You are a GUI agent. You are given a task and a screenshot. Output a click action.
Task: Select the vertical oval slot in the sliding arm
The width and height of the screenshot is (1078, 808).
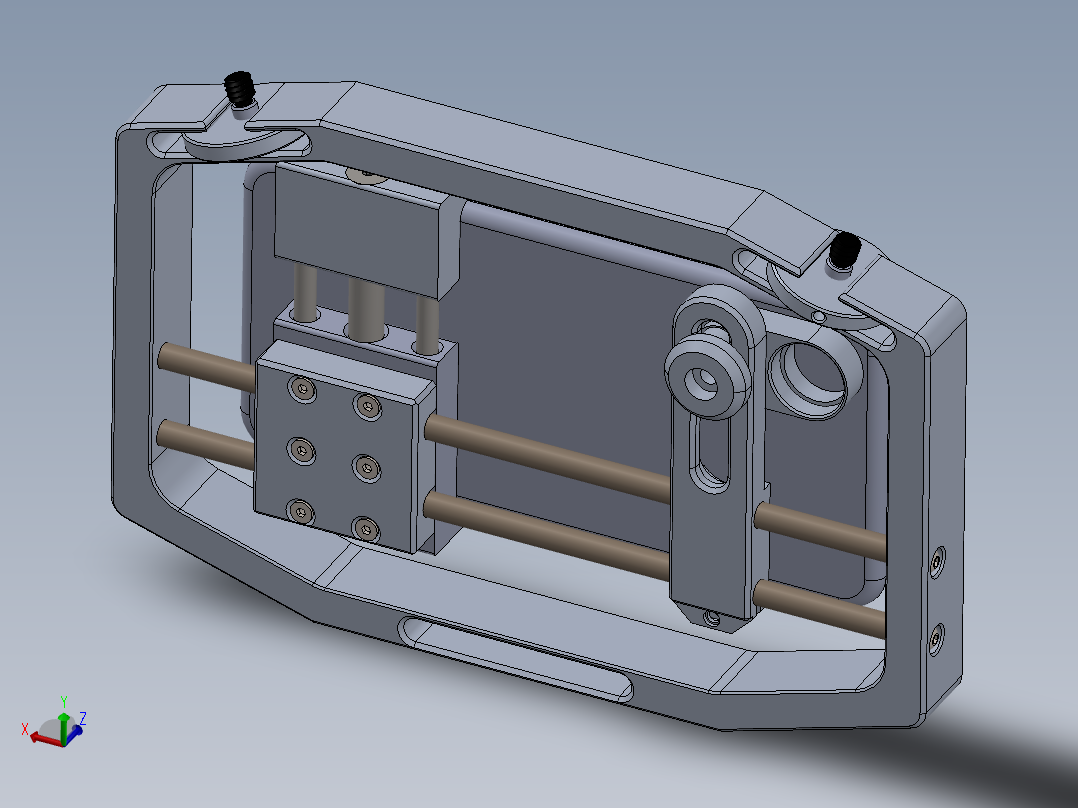click(712, 451)
